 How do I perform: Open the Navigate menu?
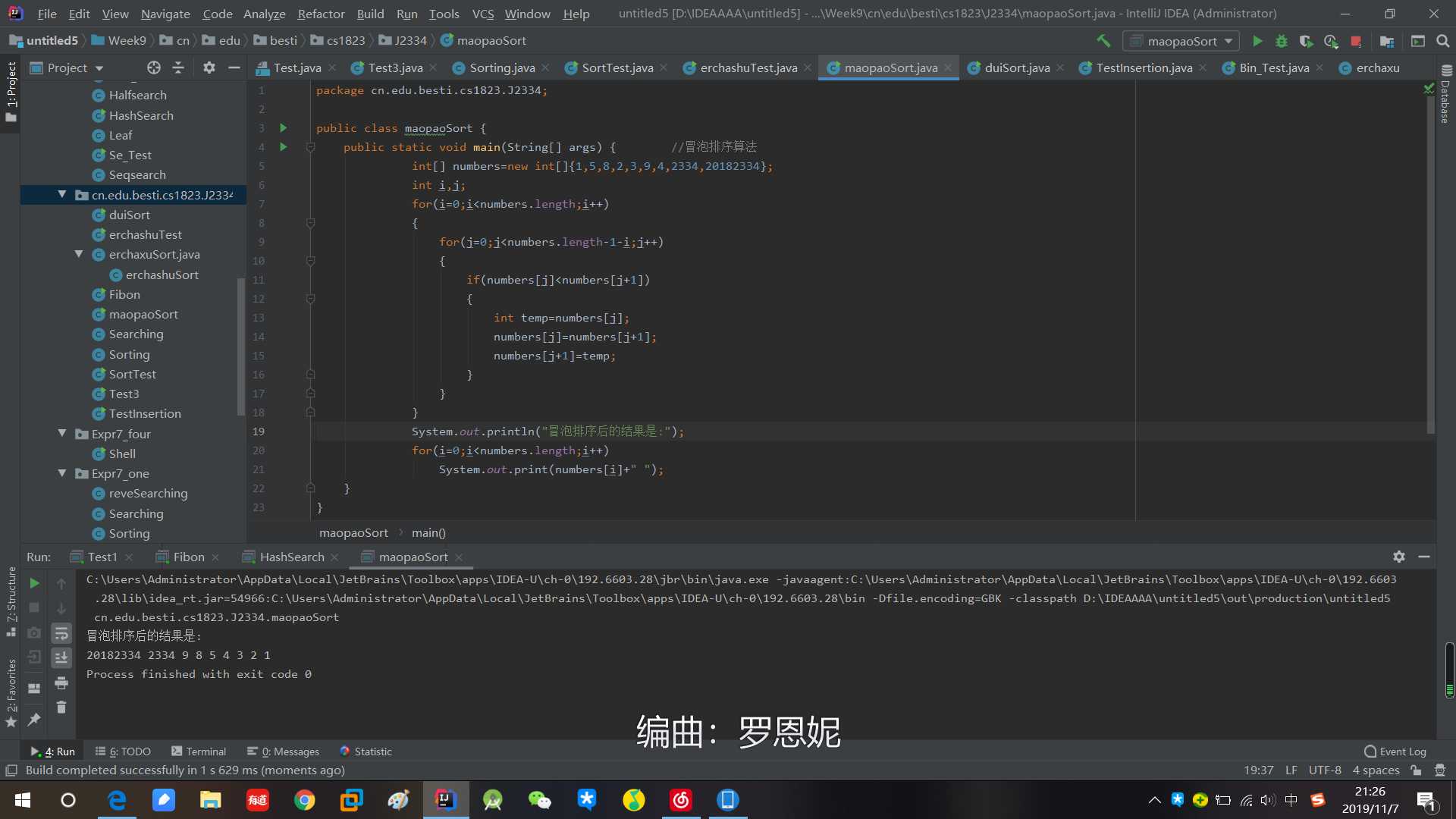point(165,13)
